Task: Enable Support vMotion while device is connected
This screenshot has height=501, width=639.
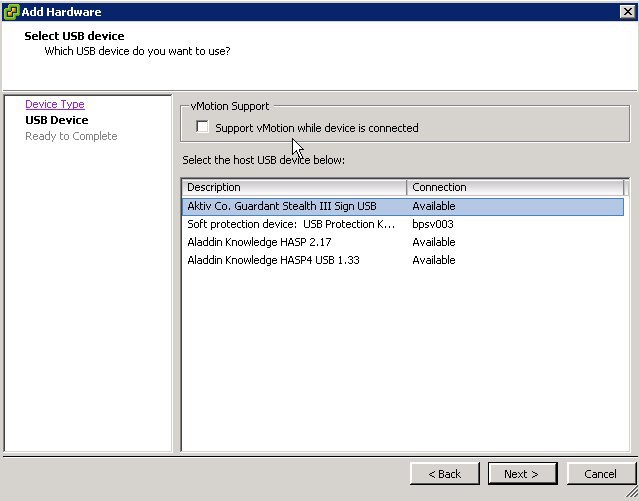Action: (x=202, y=127)
